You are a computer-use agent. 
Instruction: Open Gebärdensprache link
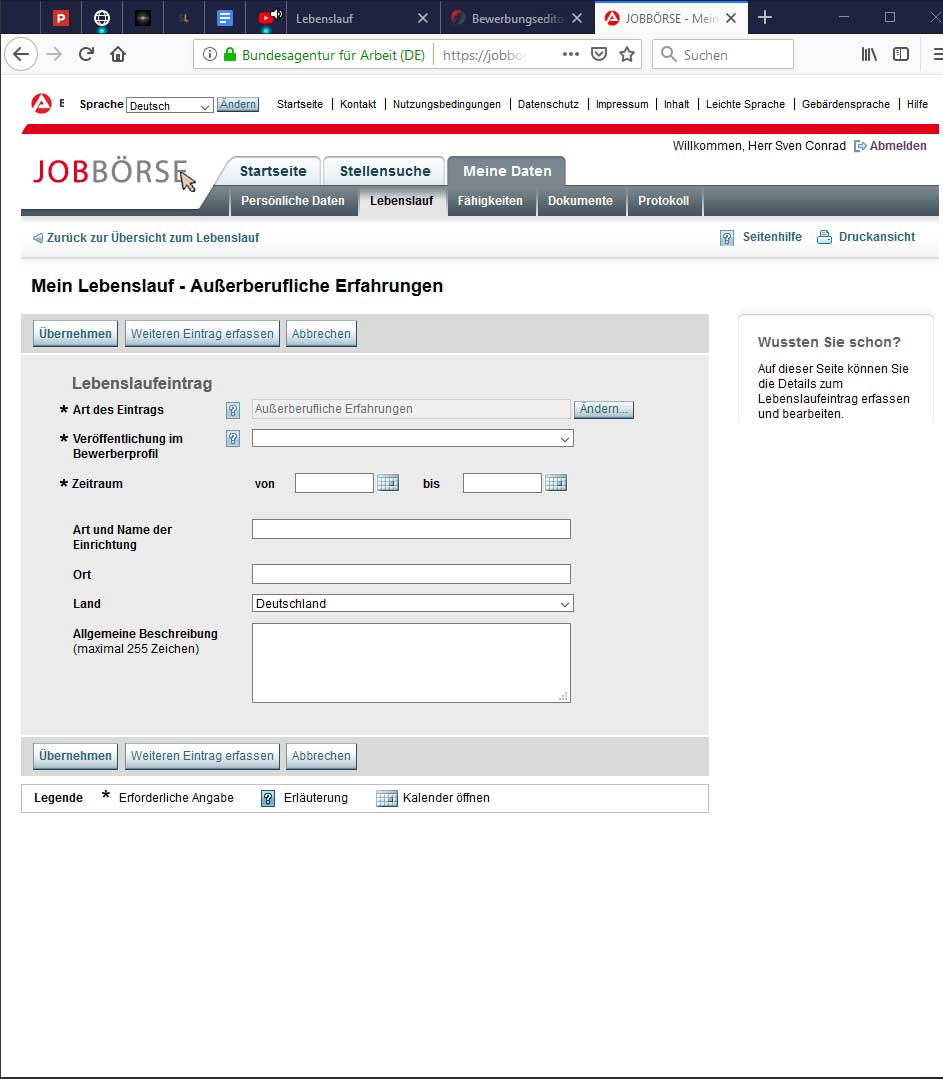click(846, 105)
